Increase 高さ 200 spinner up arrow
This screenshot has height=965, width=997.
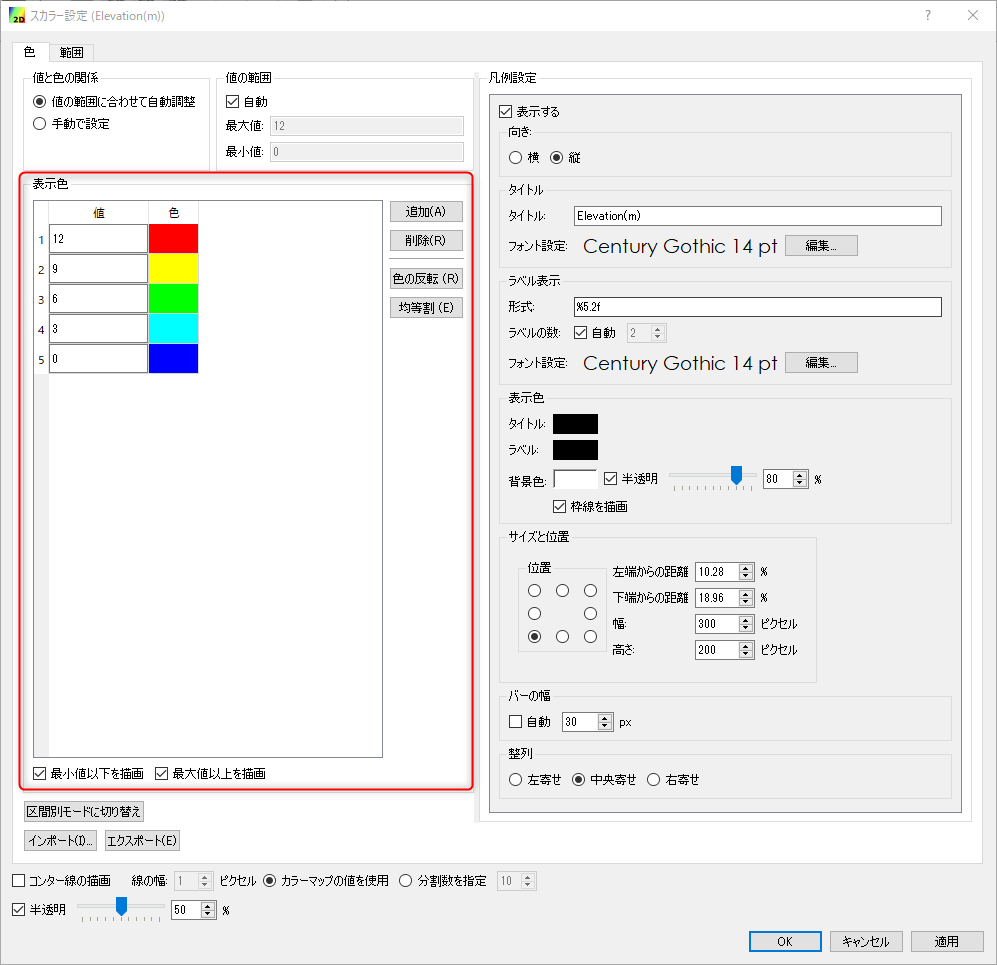pos(746,646)
